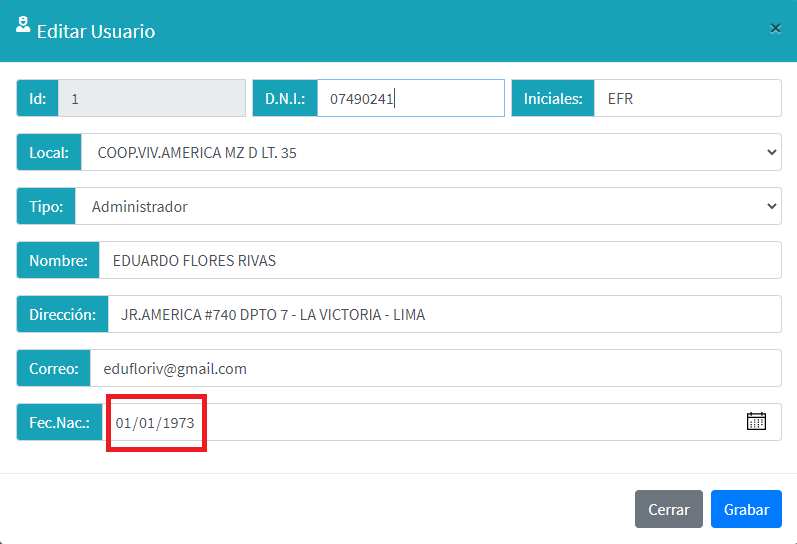Click the user icon in the header

(x=23, y=26)
